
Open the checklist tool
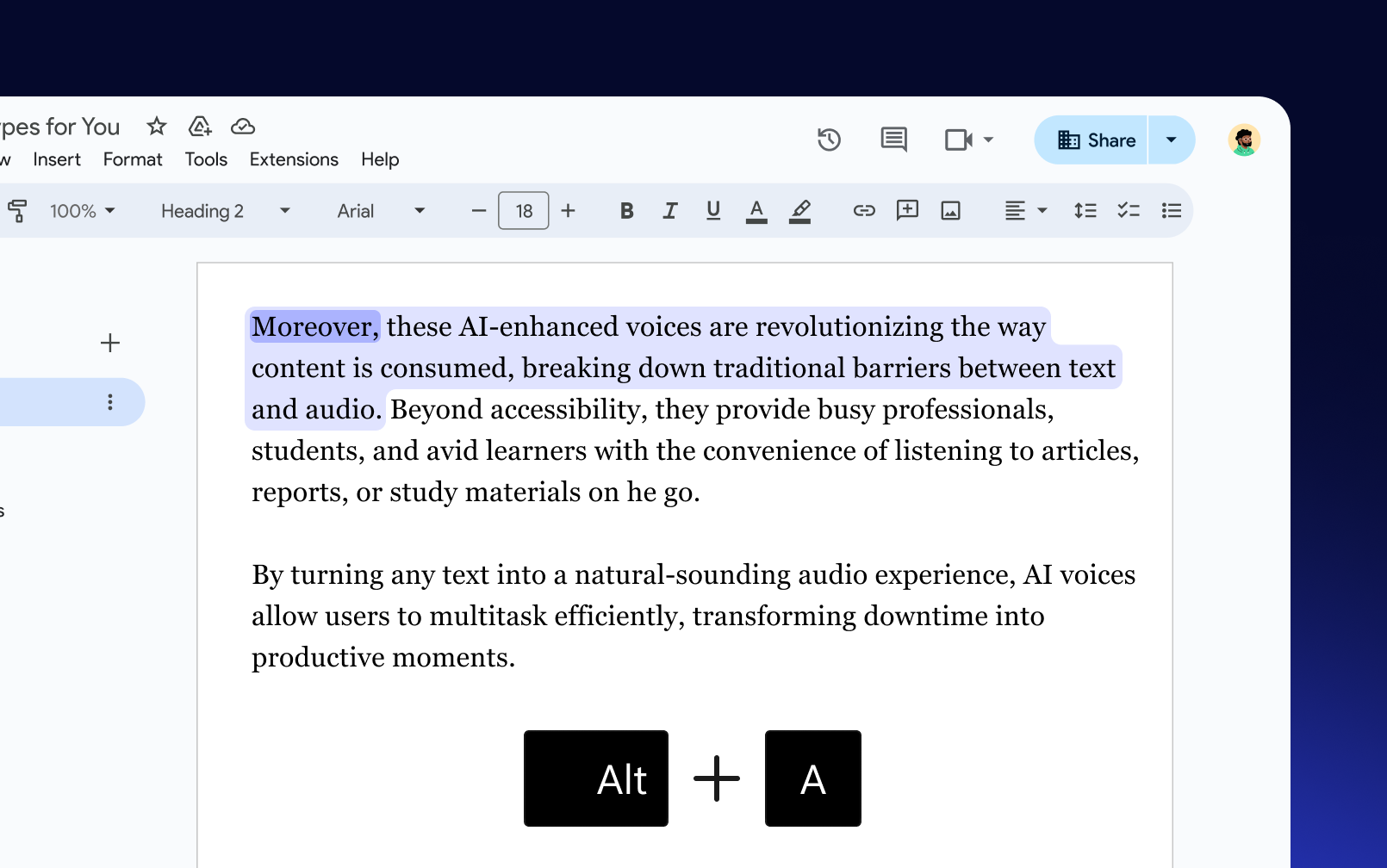pyautogui.click(x=1128, y=210)
